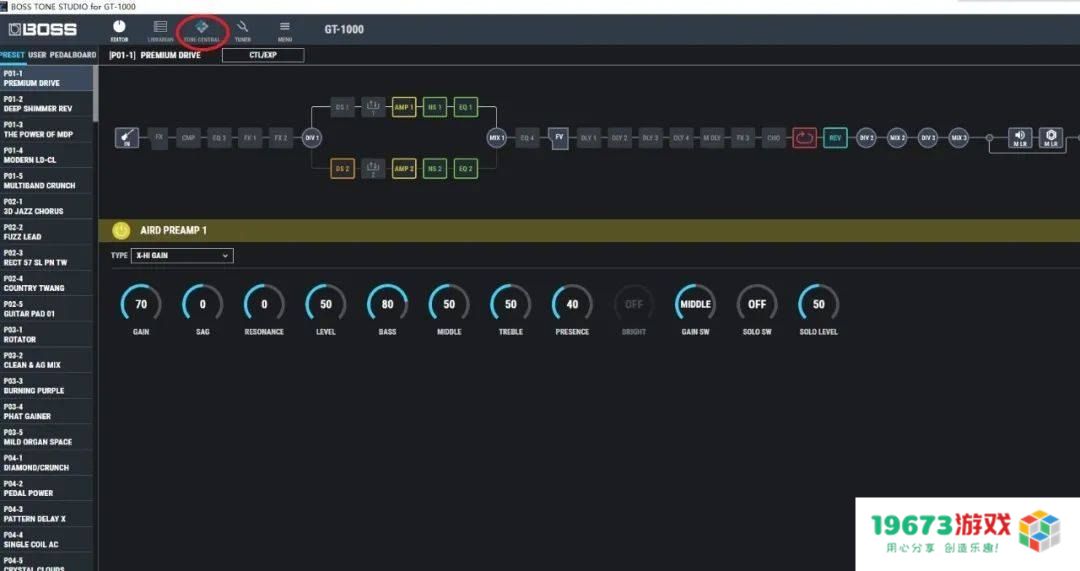Select the FX 2 block
Image resolution: width=1080 pixels, height=571 pixels.
coord(281,138)
